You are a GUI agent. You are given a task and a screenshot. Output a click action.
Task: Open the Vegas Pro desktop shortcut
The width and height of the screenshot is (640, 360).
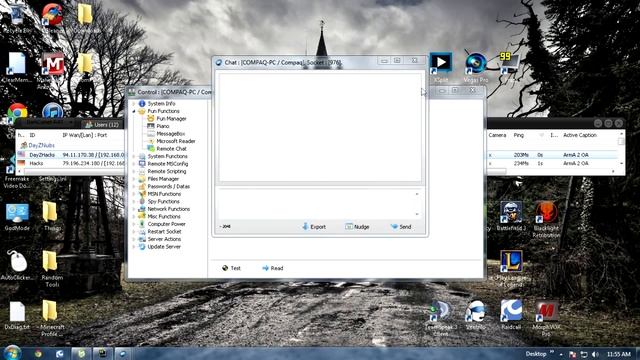click(476, 67)
